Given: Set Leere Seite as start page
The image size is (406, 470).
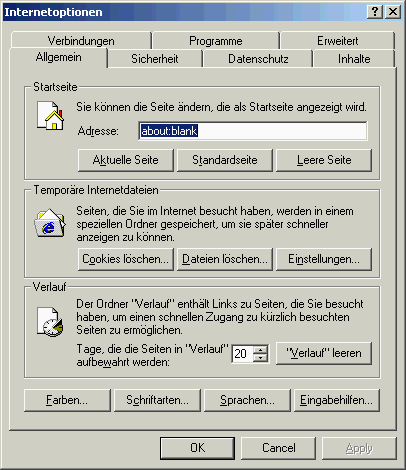Looking at the screenshot, I should 324,160.
